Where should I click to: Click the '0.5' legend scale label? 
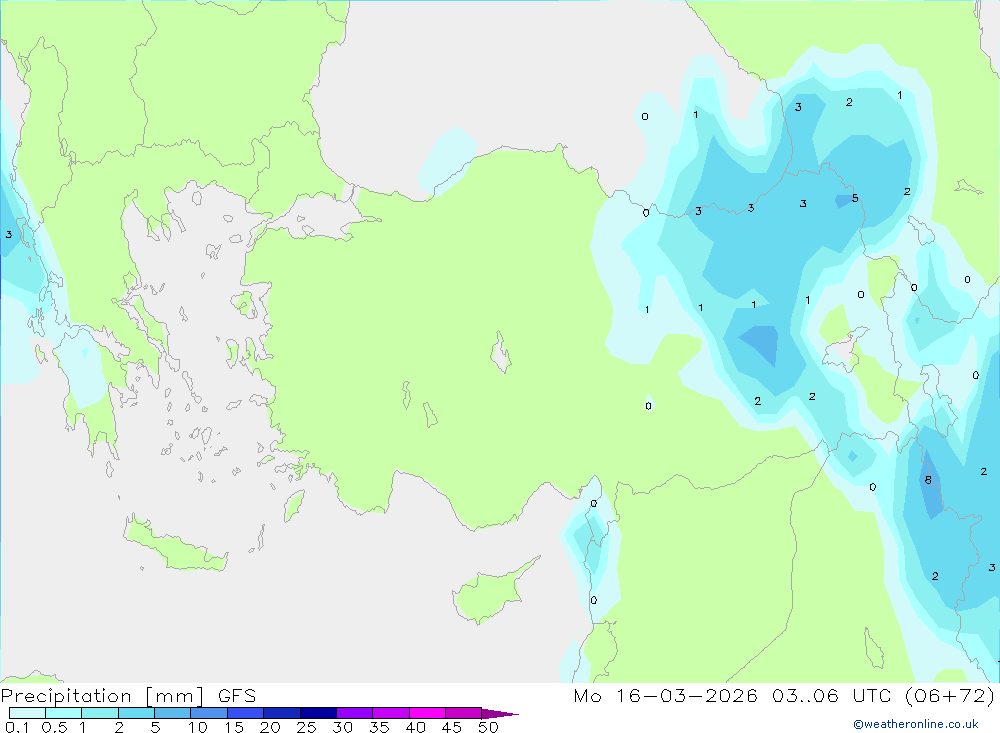(x=54, y=727)
